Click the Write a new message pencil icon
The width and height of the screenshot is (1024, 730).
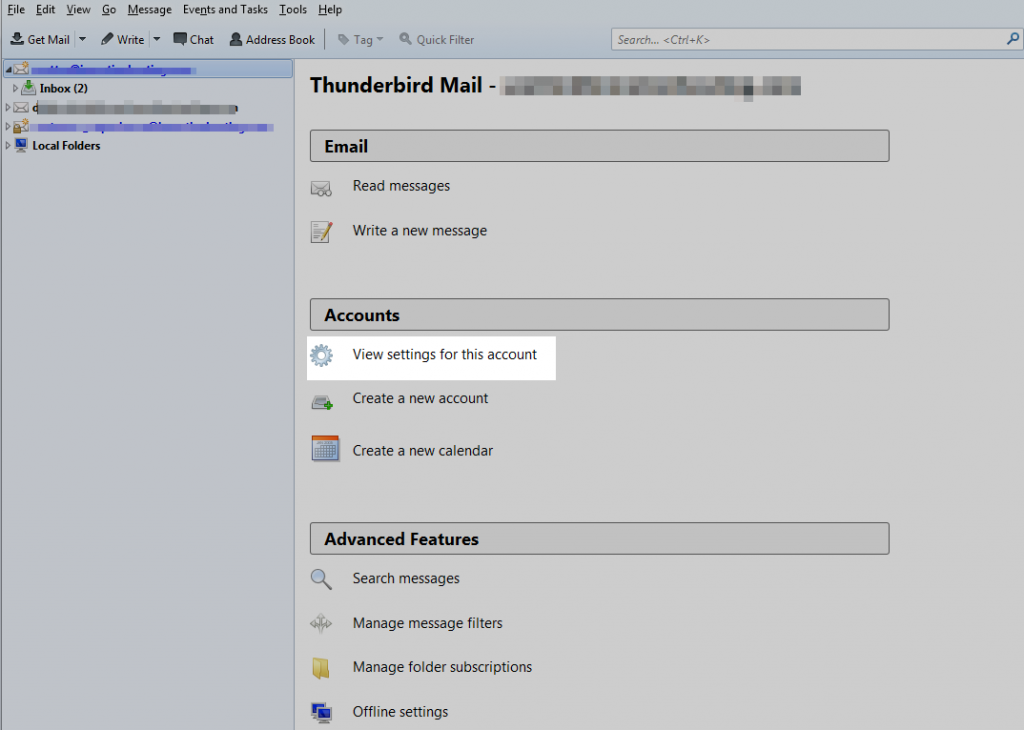click(x=321, y=231)
